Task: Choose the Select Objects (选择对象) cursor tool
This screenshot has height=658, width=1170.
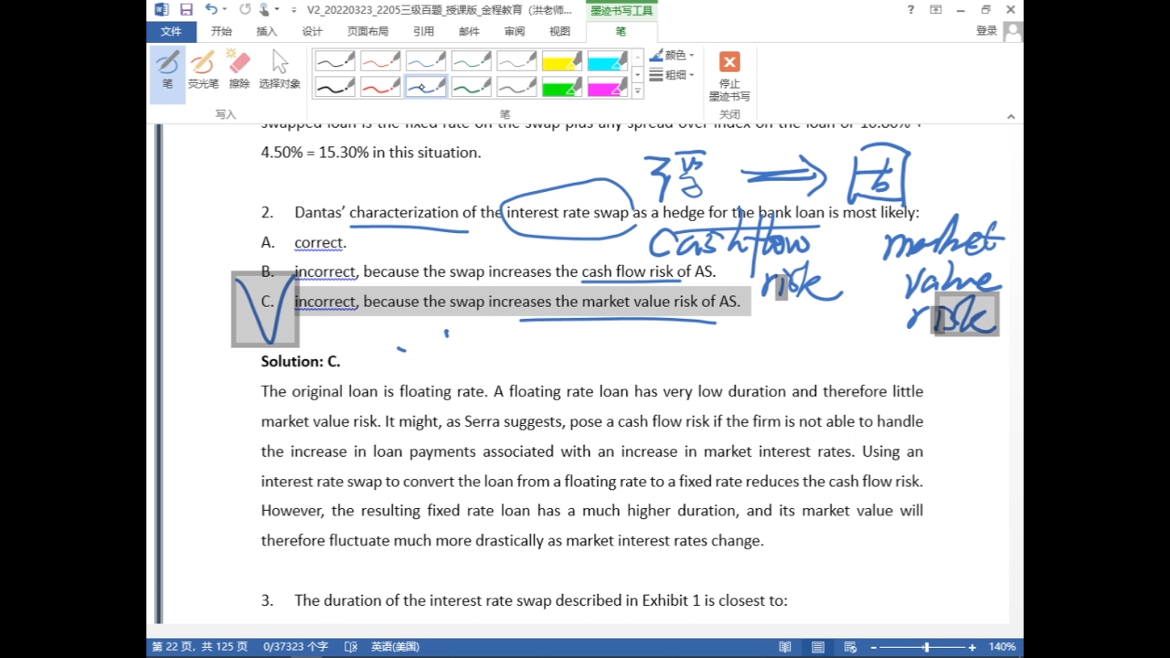Action: 279,71
